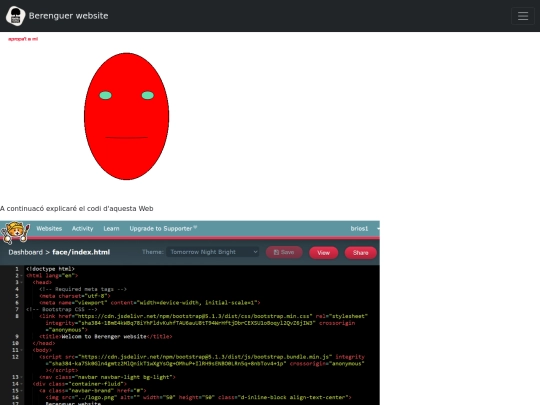Click the left green eye of the face

point(105,95)
